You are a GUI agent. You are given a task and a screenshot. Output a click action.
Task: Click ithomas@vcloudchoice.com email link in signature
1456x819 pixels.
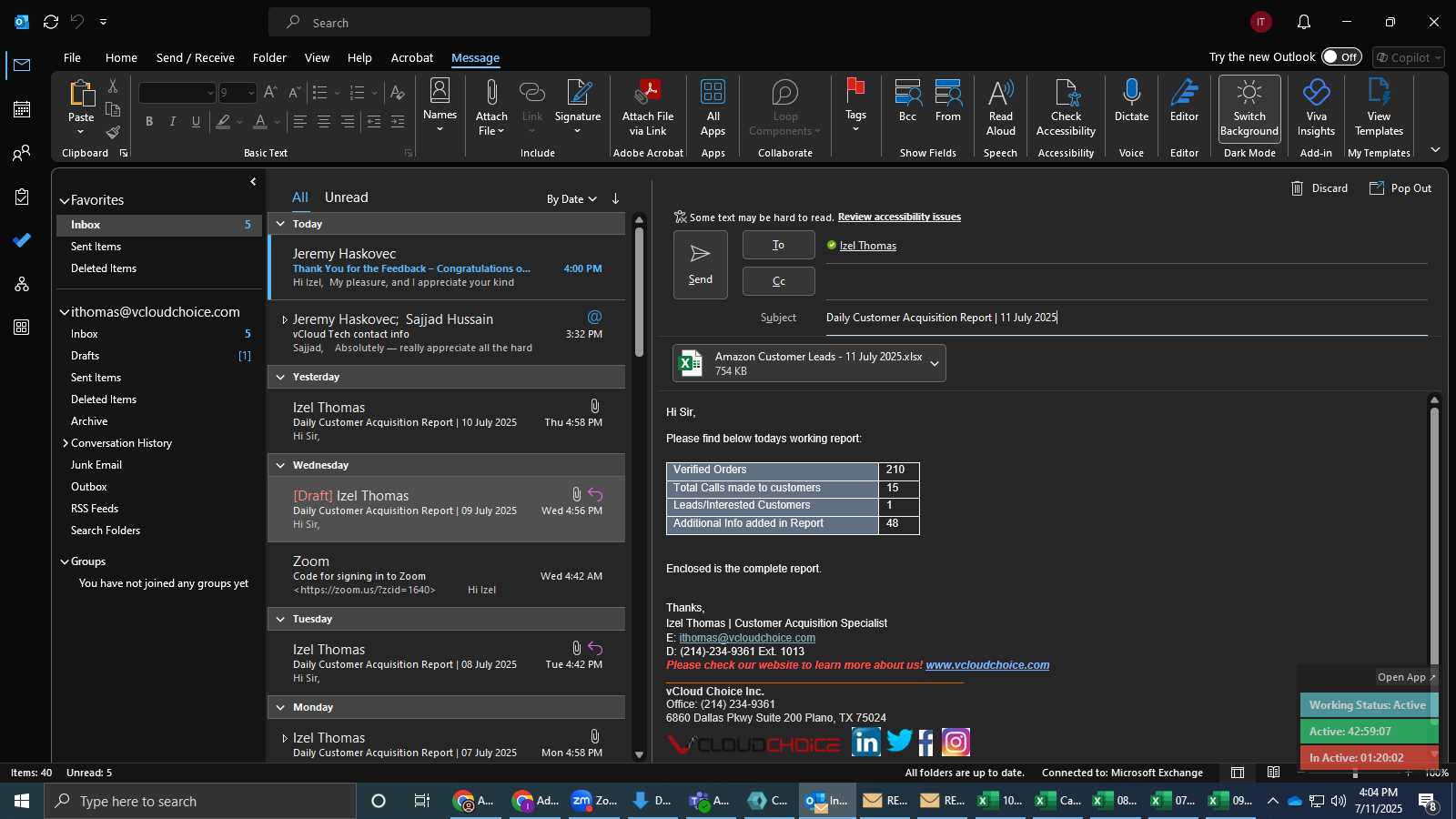(747, 638)
